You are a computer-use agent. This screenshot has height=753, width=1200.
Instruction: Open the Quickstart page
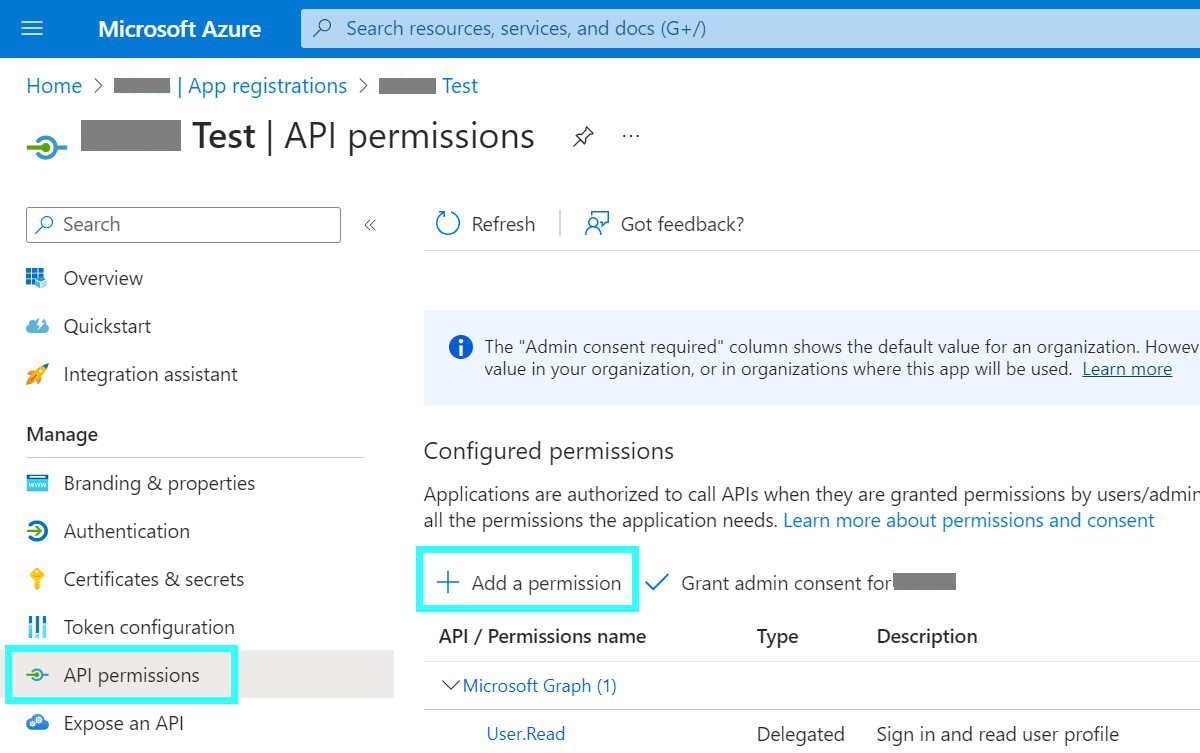106,326
